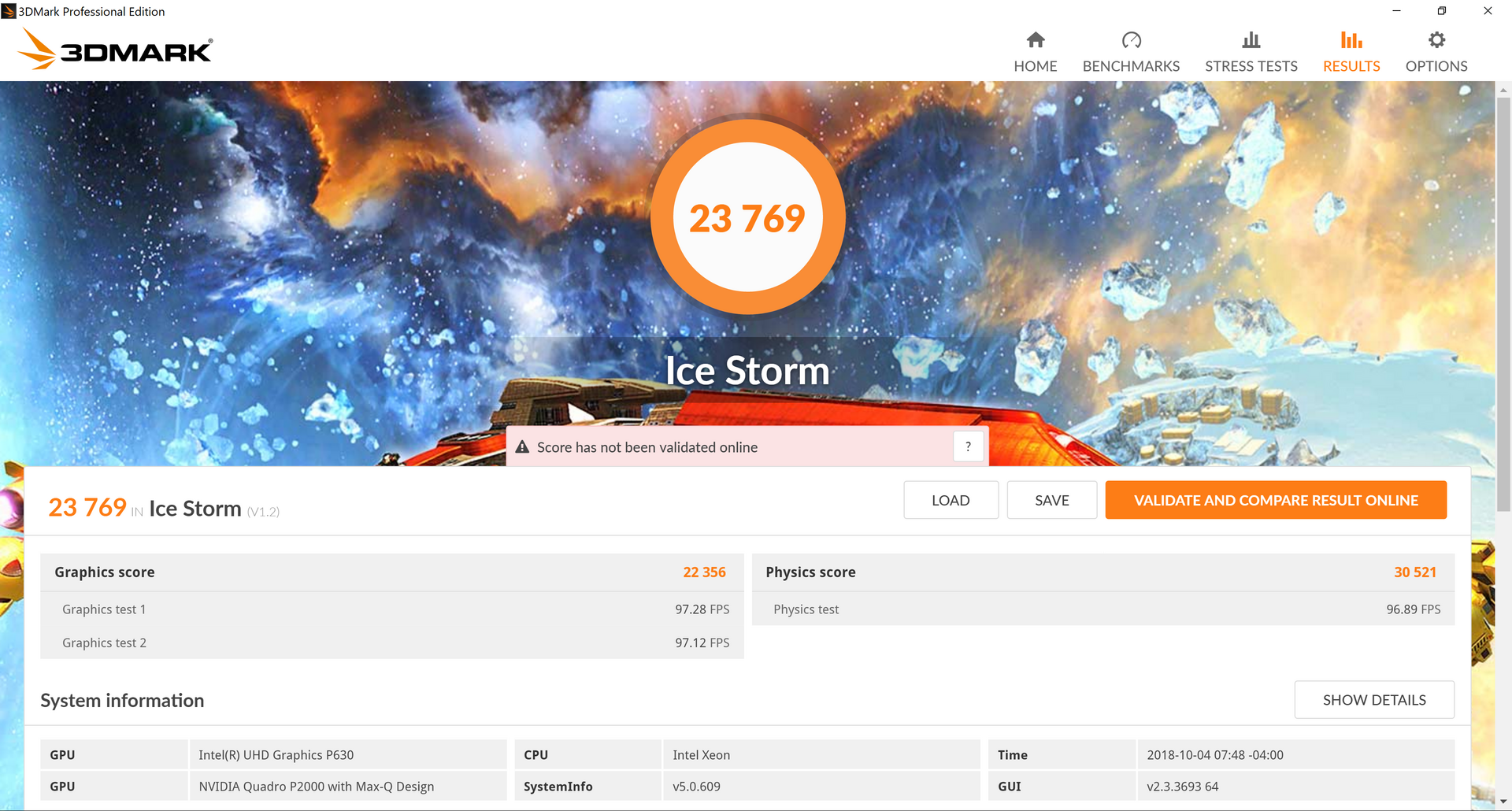Click the scrollbar up arrow
The width and height of the screenshot is (1512, 811).
pos(1503,90)
